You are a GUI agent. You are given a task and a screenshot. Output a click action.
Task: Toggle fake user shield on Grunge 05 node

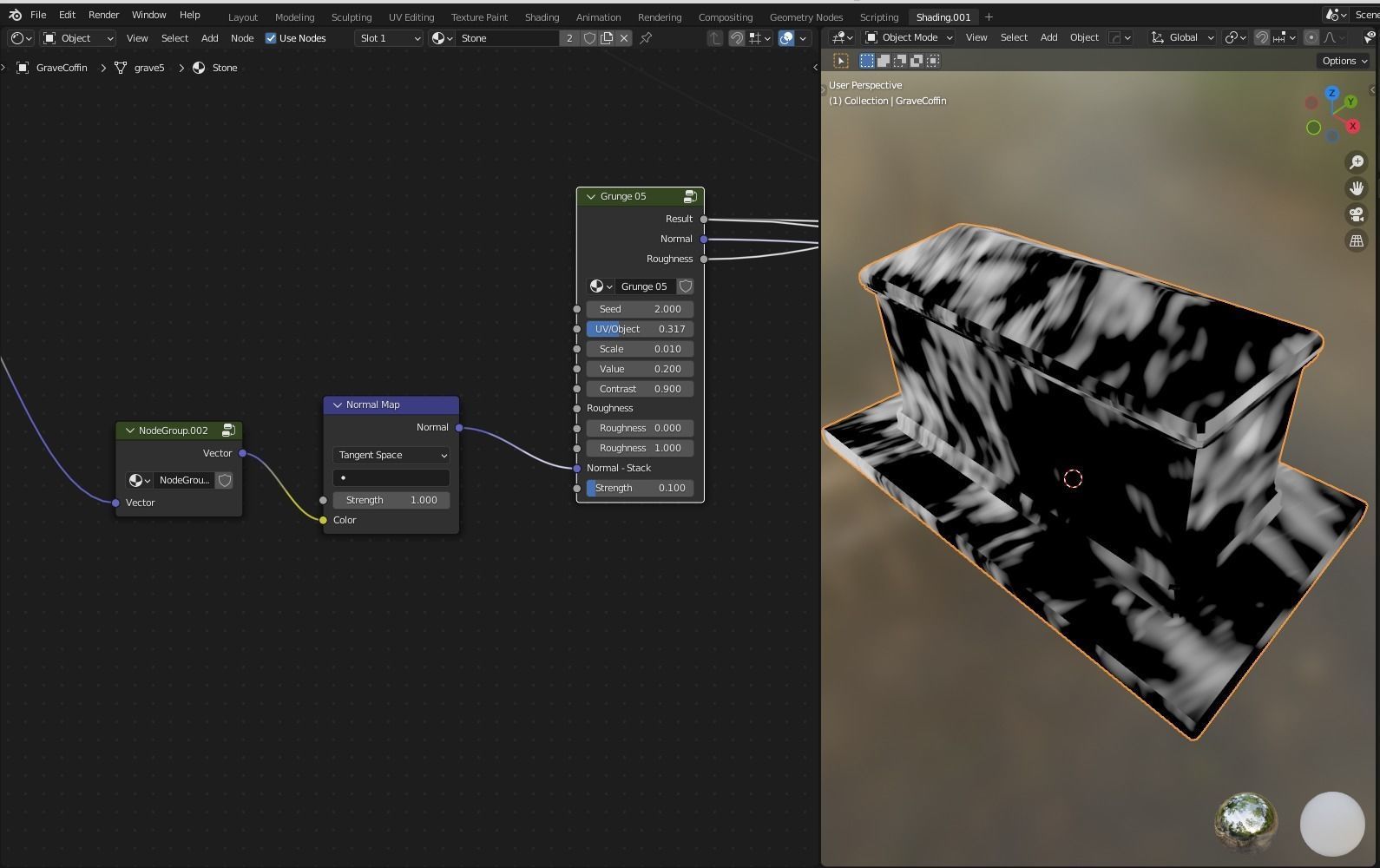click(x=685, y=286)
